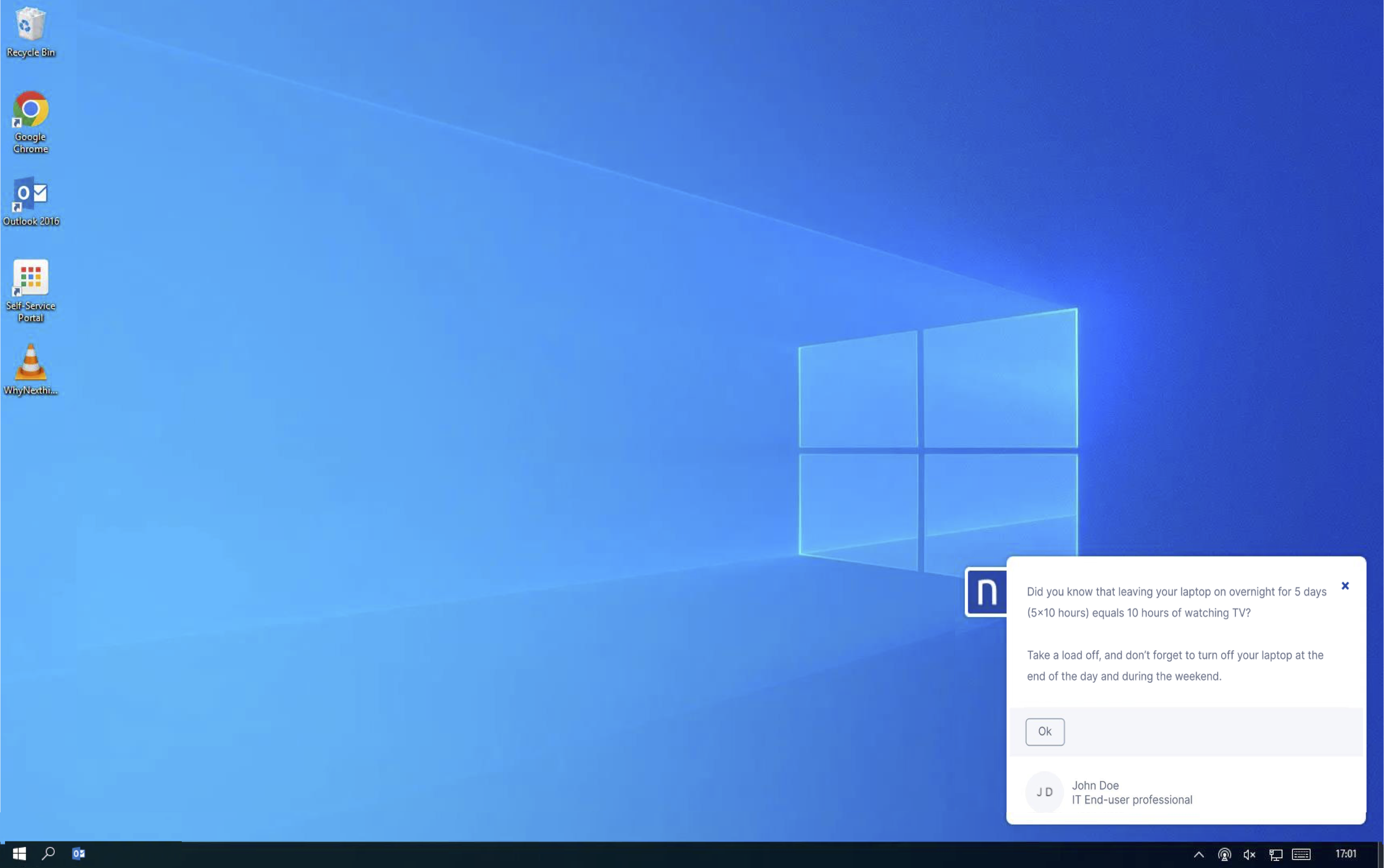Image resolution: width=1384 pixels, height=868 pixels.
Task: Click the network computer tray icon
Action: (1275, 854)
